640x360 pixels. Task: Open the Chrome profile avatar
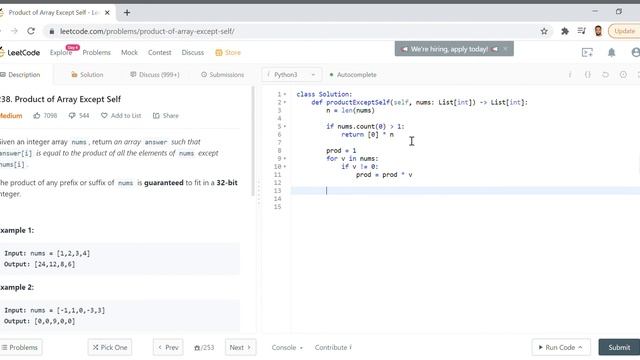(x=598, y=31)
